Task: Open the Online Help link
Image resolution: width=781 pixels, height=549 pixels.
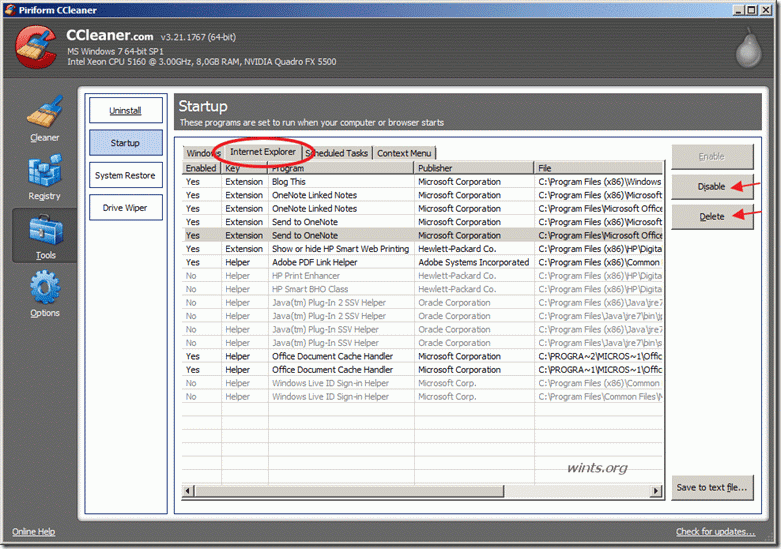Action: (33, 532)
